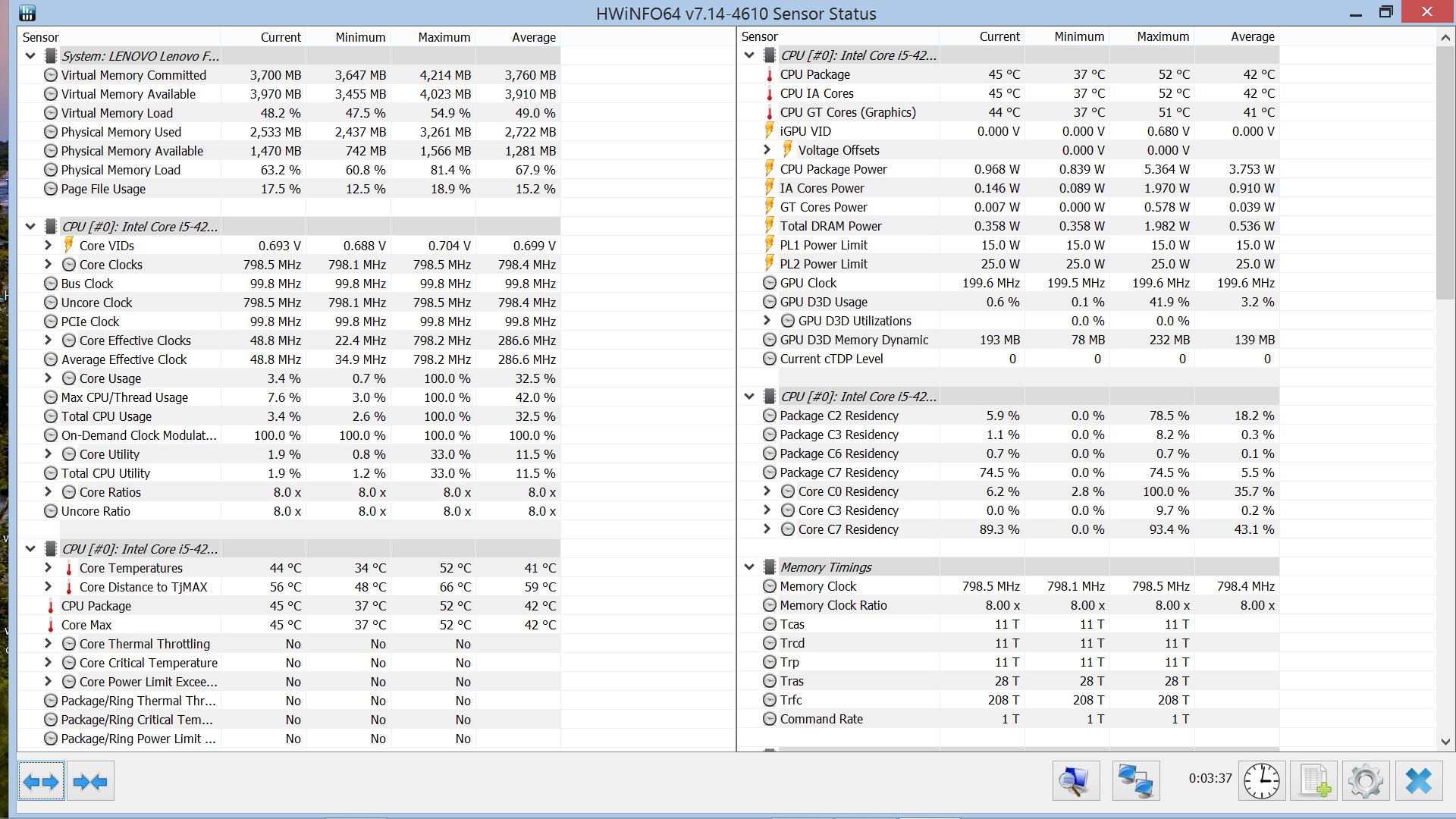Click the right pane Average column header
Screen dimensions: 1456x819
(1237, 36)
